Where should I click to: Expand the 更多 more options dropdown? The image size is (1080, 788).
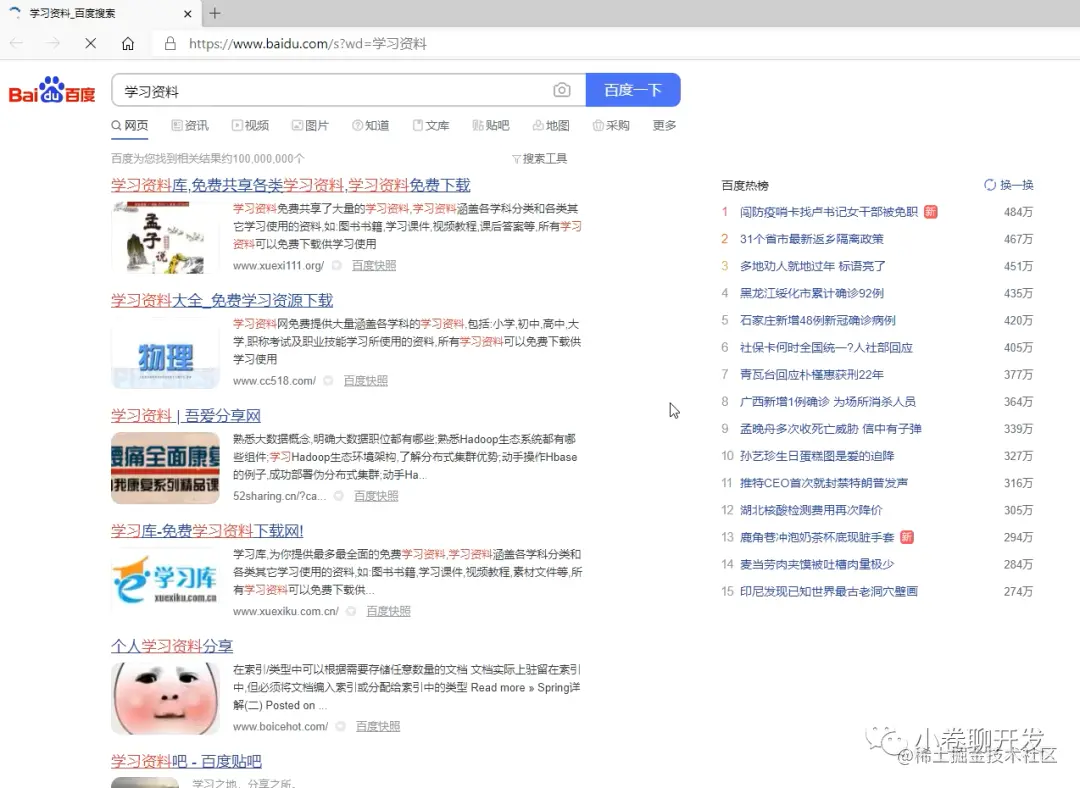pos(664,126)
